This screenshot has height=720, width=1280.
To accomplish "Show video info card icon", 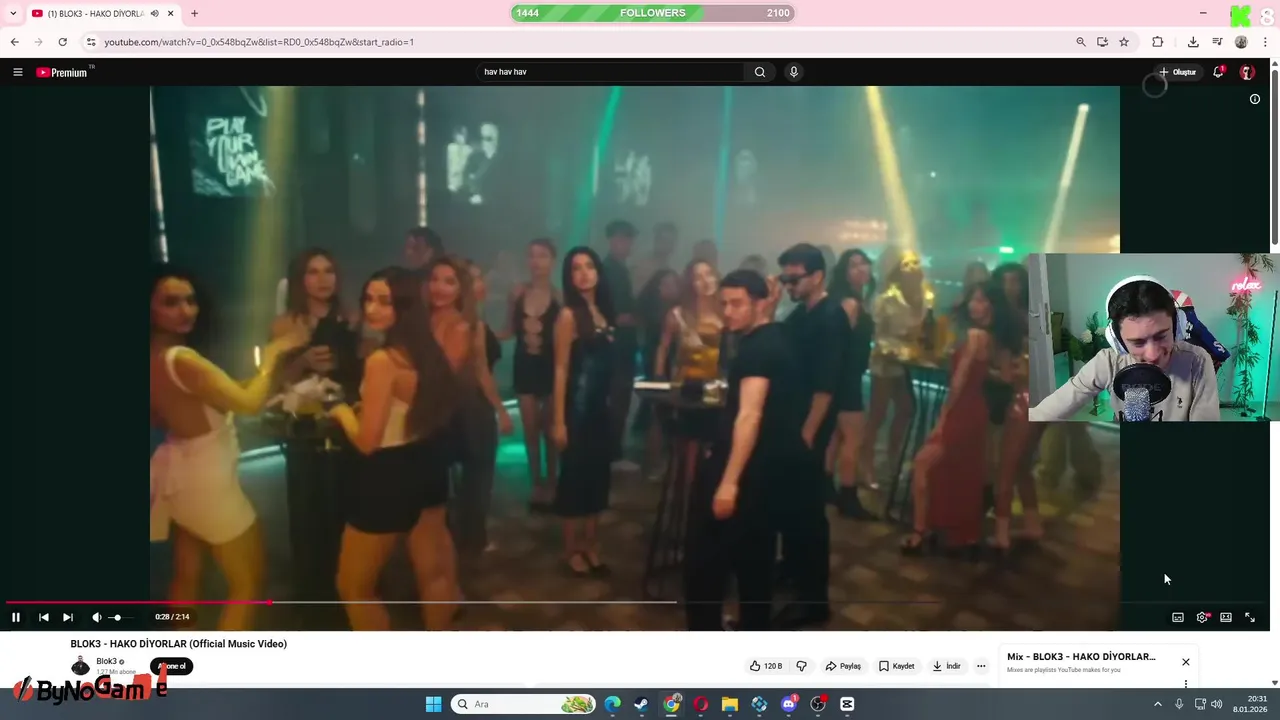I will coord(1255,99).
